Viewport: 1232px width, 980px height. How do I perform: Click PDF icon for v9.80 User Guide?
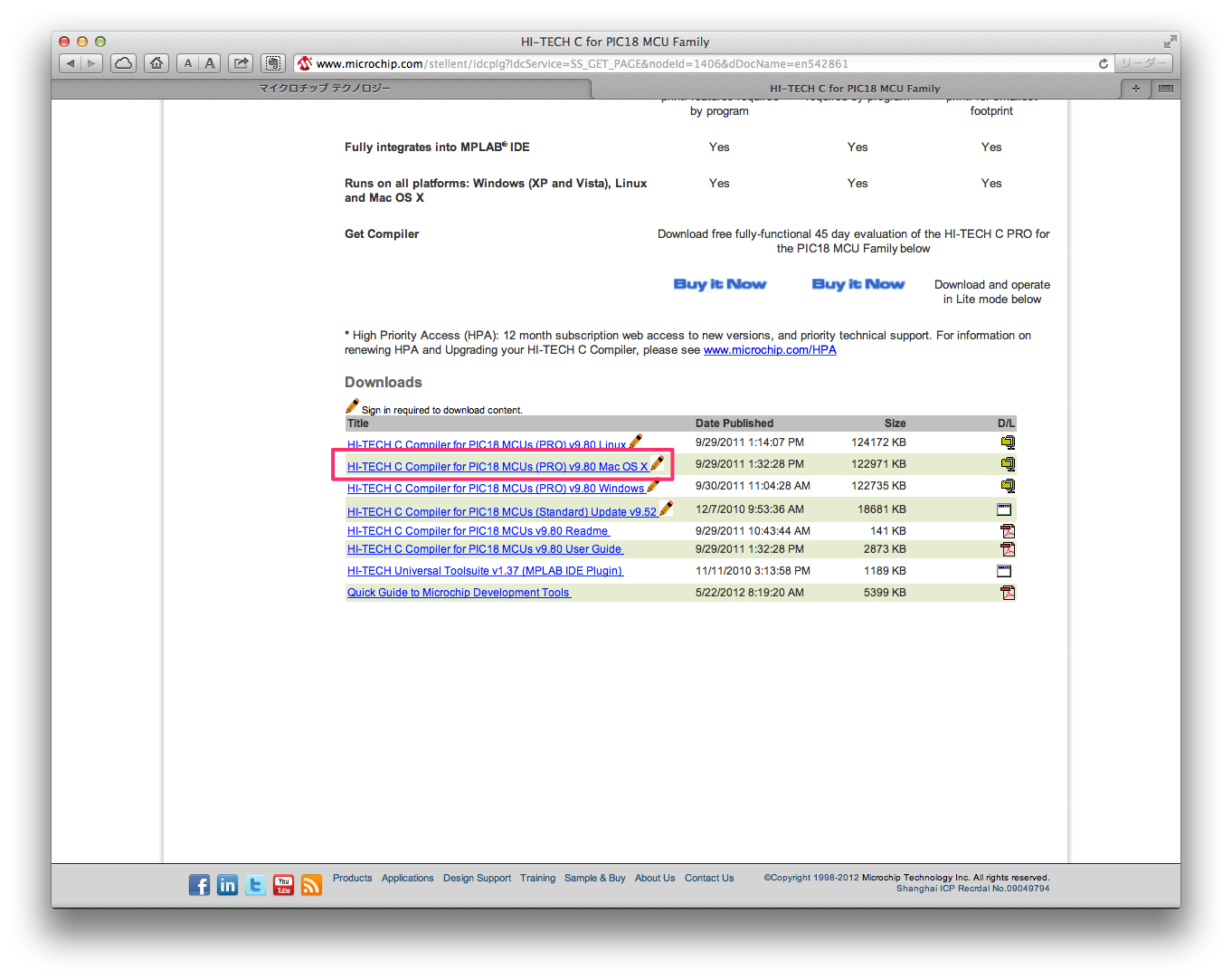point(1007,549)
